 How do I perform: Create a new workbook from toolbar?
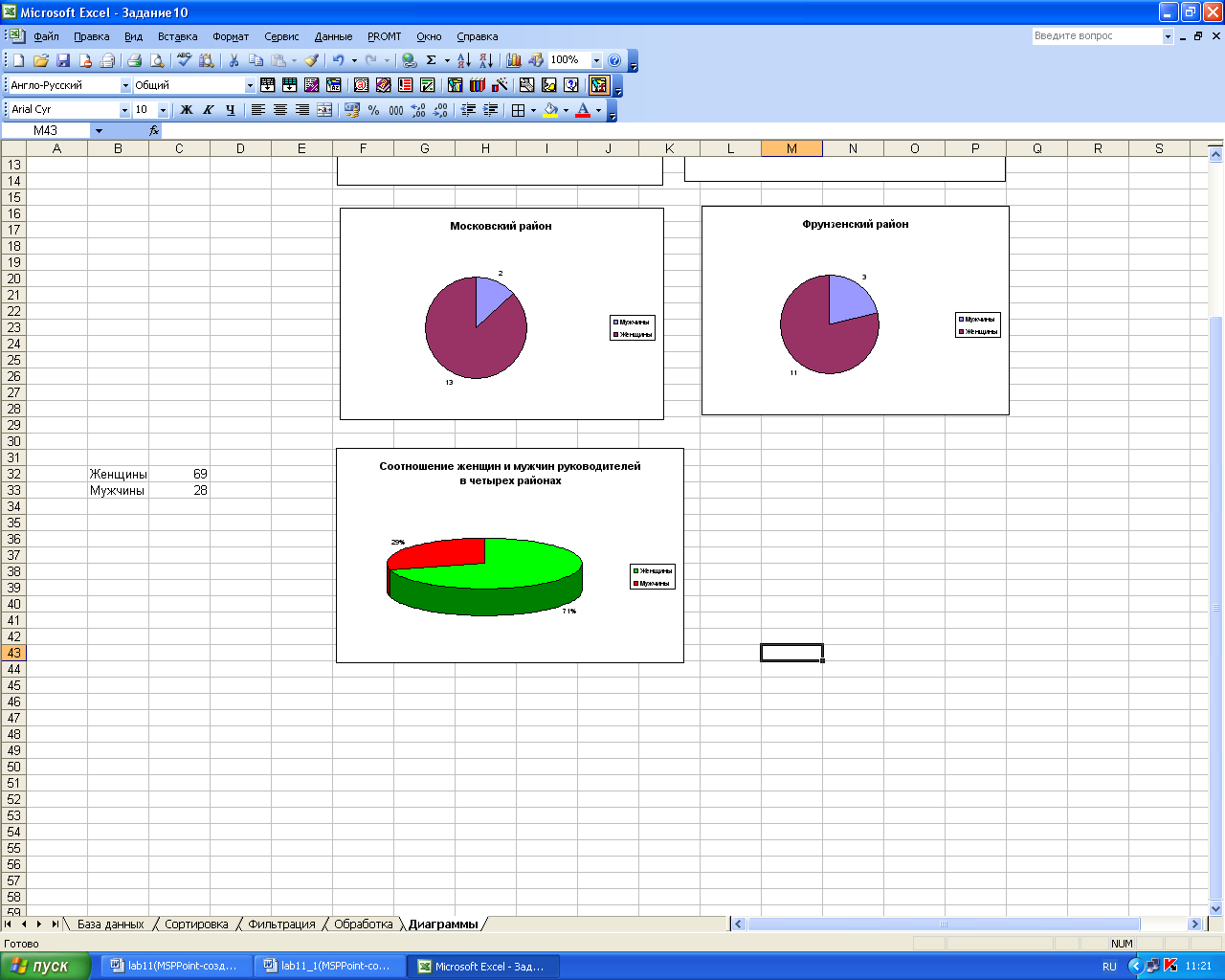click(x=19, y=60)
